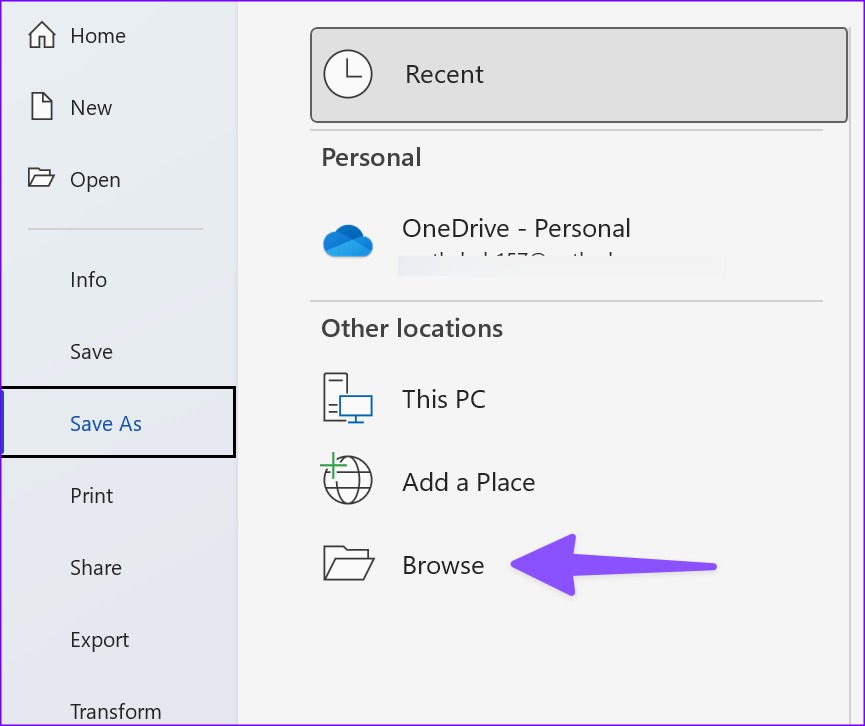Open the Share option
This screenshot has width=865, height=726.
click(95, 568)
